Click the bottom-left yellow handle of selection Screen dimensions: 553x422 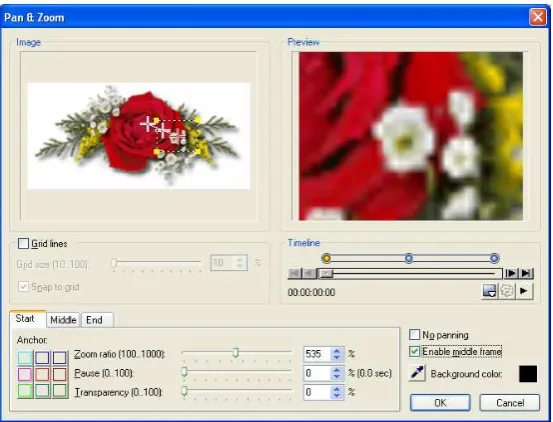click(x=157, y=152)
